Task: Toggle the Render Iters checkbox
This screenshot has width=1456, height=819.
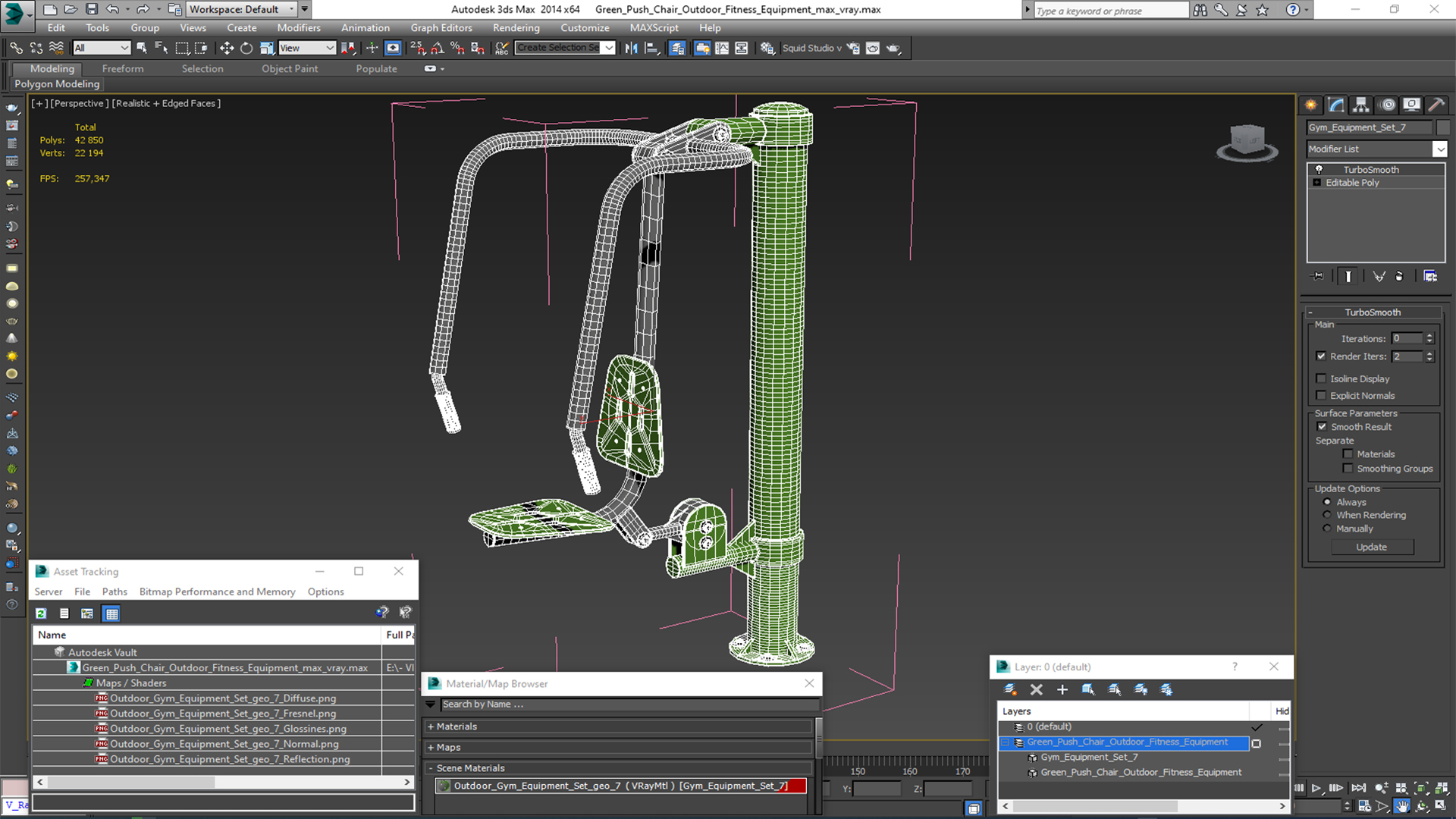Action: [x=1321, y=356]
